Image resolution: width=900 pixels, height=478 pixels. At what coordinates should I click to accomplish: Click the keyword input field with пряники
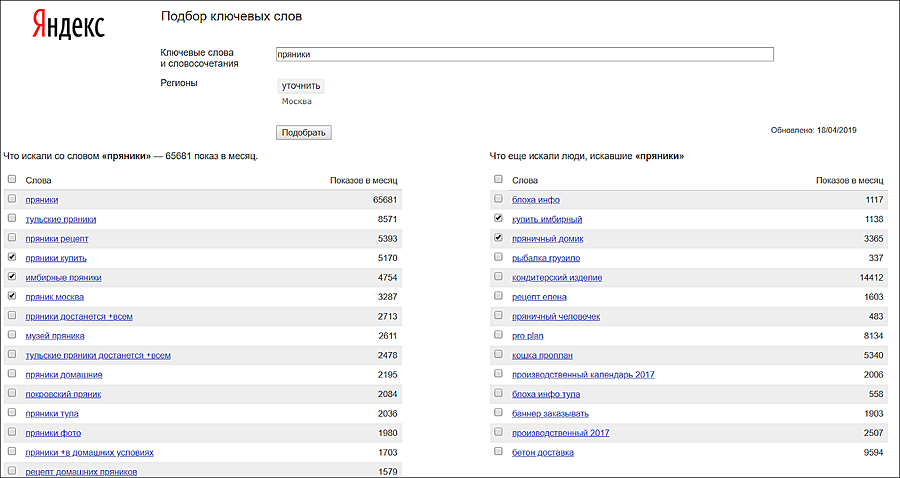click(x=524, y=56)
